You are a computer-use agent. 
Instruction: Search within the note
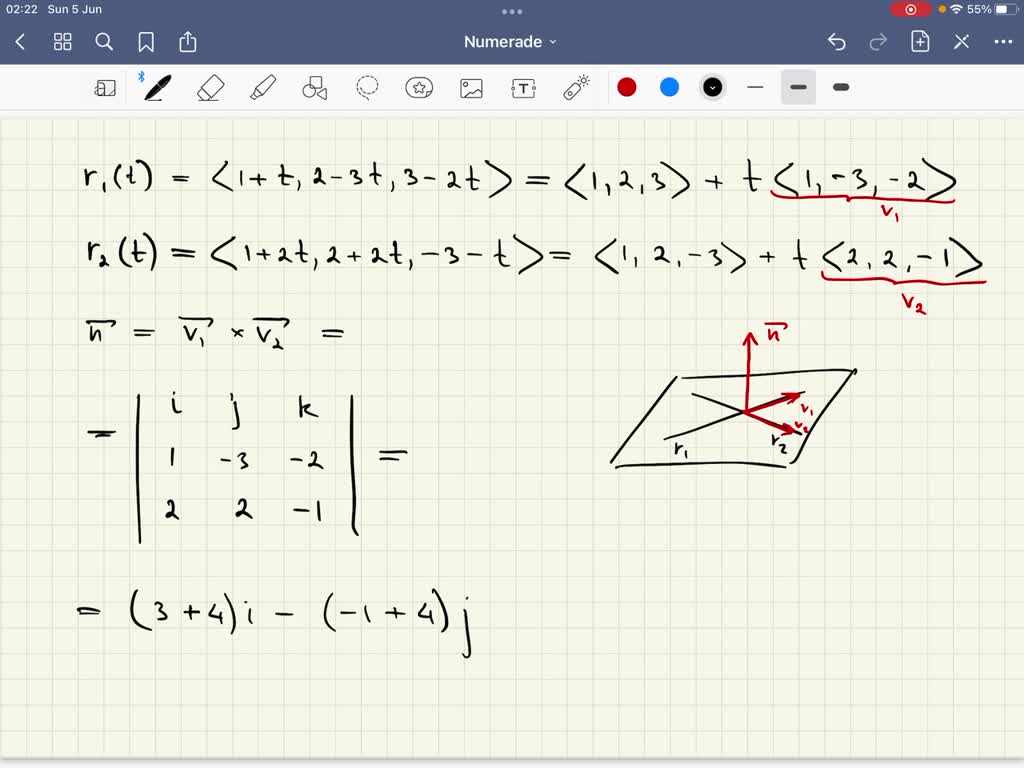coord(104,42)
